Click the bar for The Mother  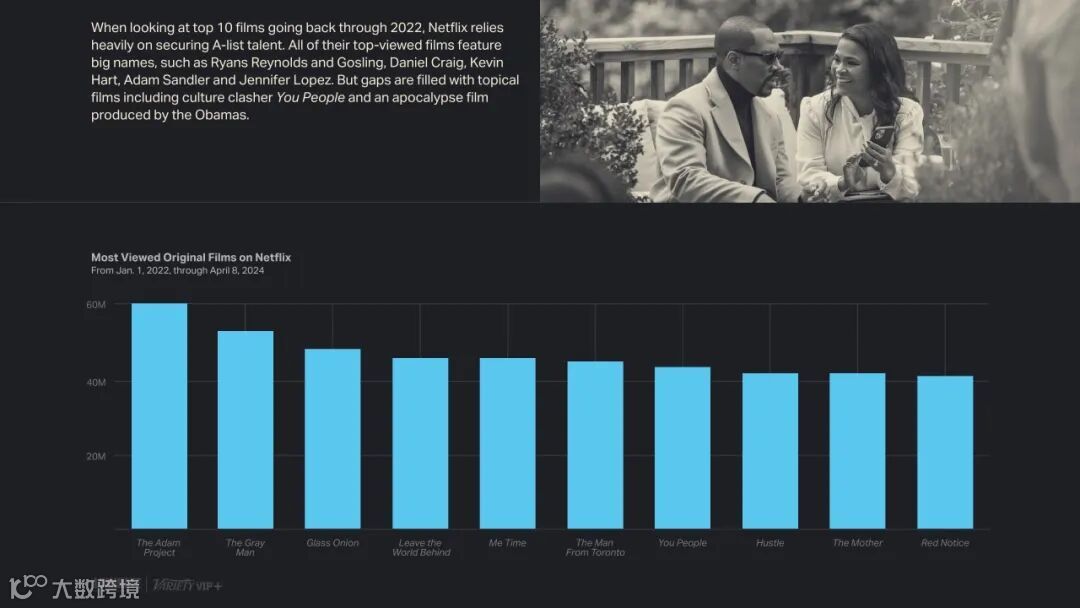[x=858, y=451]
